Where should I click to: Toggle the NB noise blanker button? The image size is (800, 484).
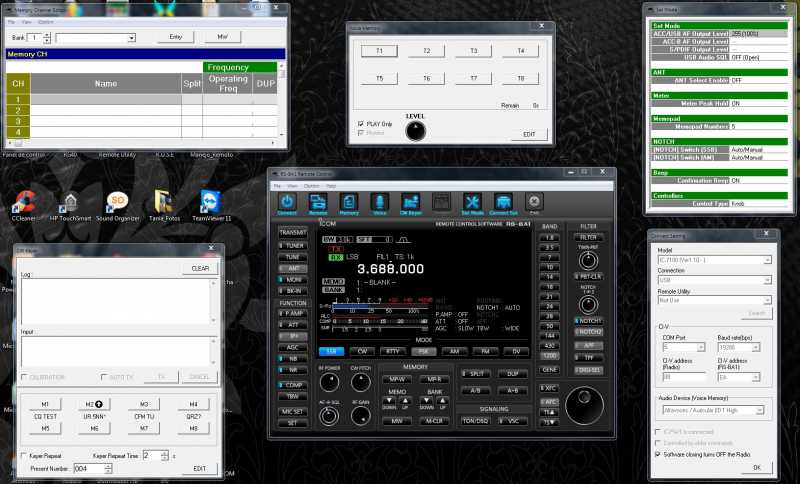tap(293, 359)
